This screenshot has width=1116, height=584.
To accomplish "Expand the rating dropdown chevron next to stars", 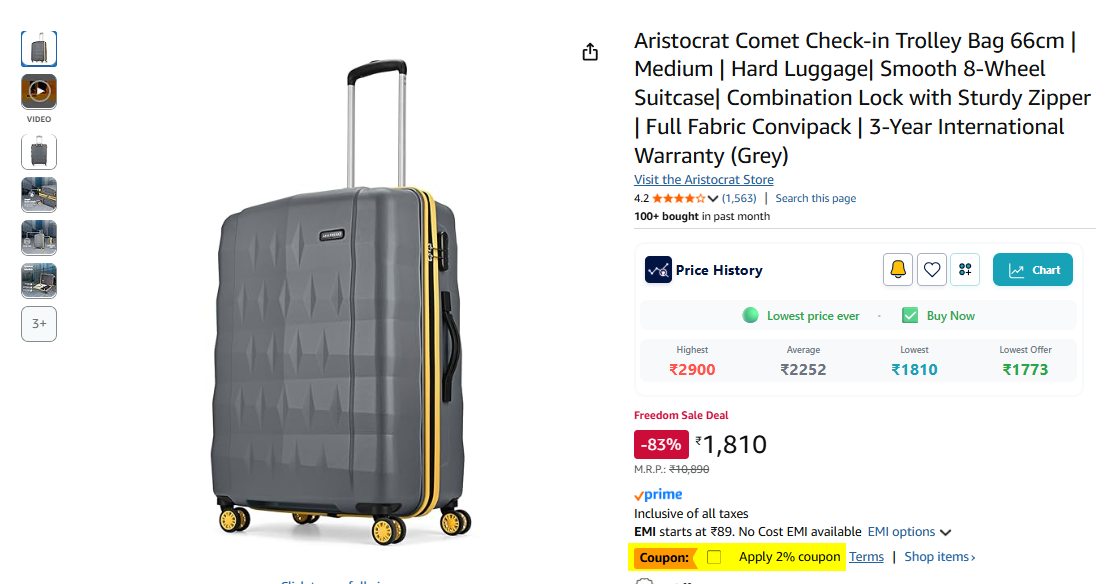I will (x=712, y=198).
